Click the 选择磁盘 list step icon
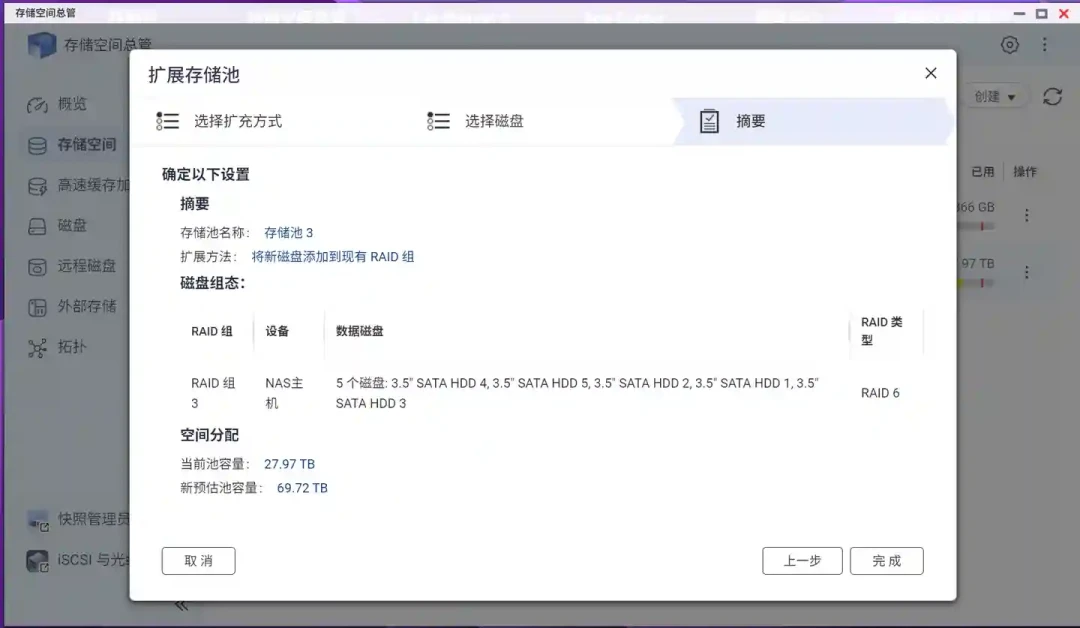1080x628 pixels. (x=438, y=121)
